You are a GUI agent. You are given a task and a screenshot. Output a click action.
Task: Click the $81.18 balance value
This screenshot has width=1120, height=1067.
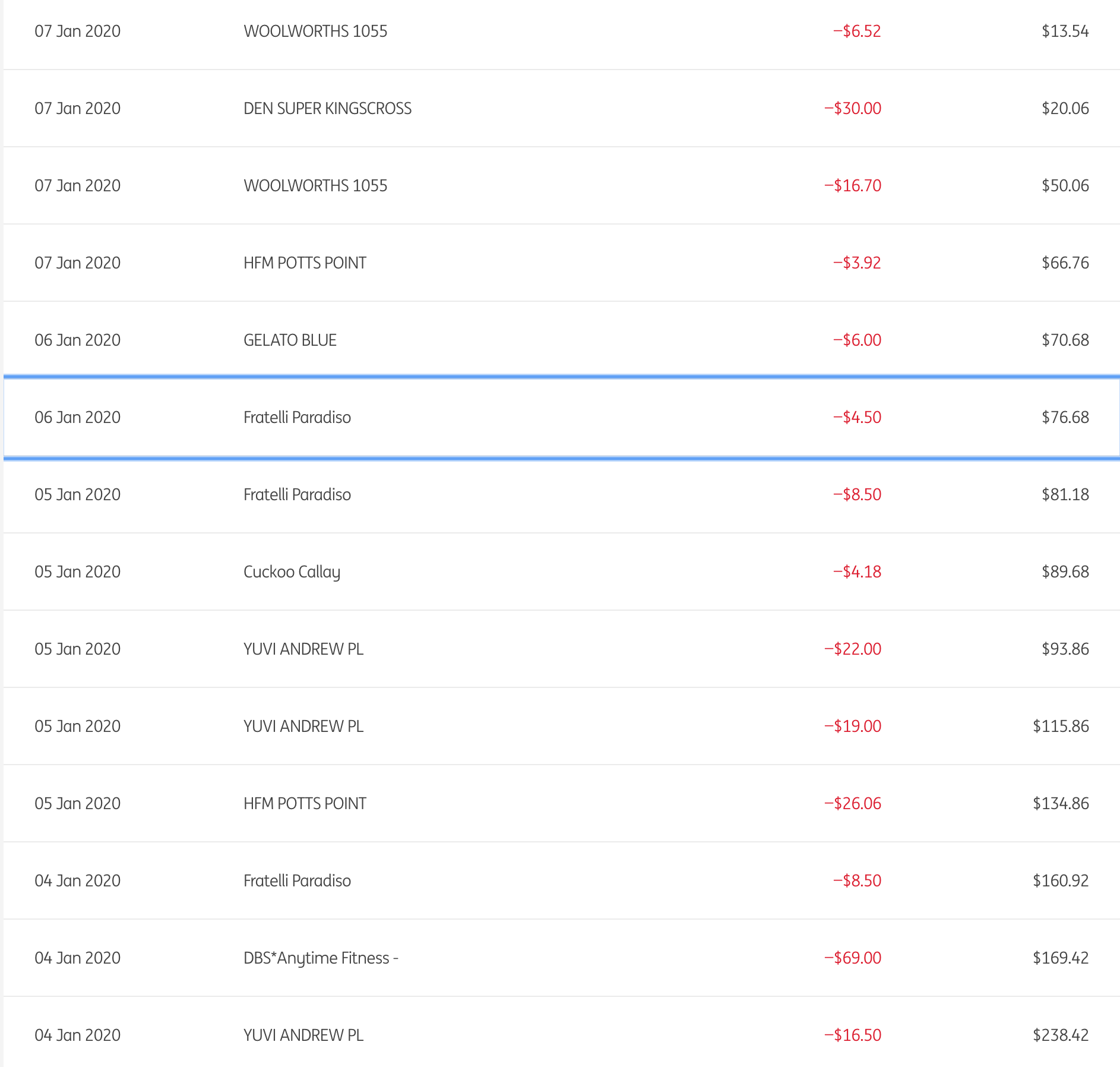tap(1065, 494)
